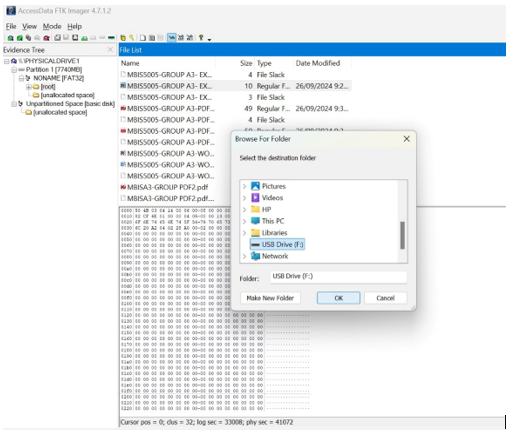
Task: Sort file list by Type column
Action: click(x=274, y=63)
